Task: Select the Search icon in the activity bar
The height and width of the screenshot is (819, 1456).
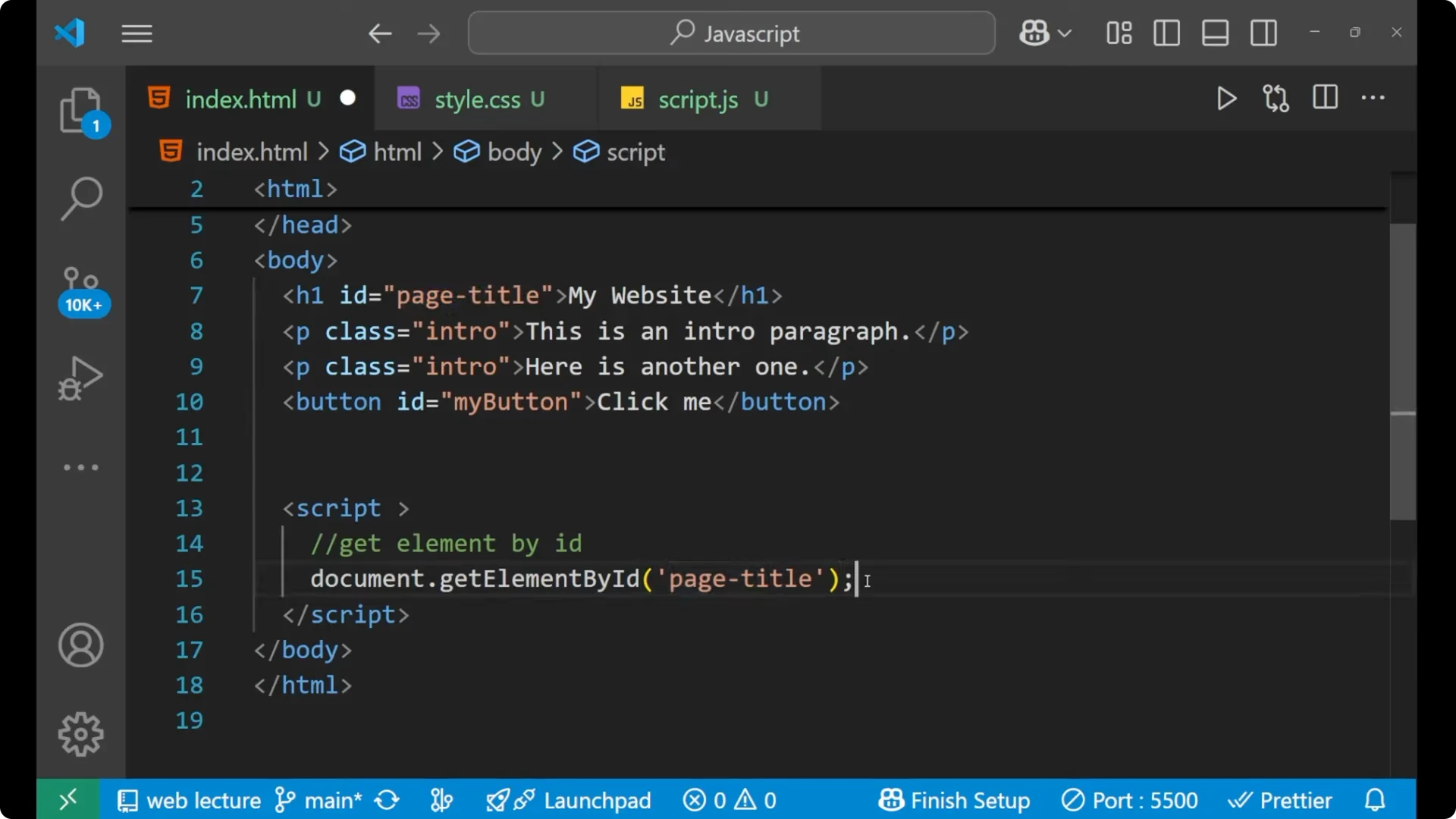Action: (x=81, y=198)
